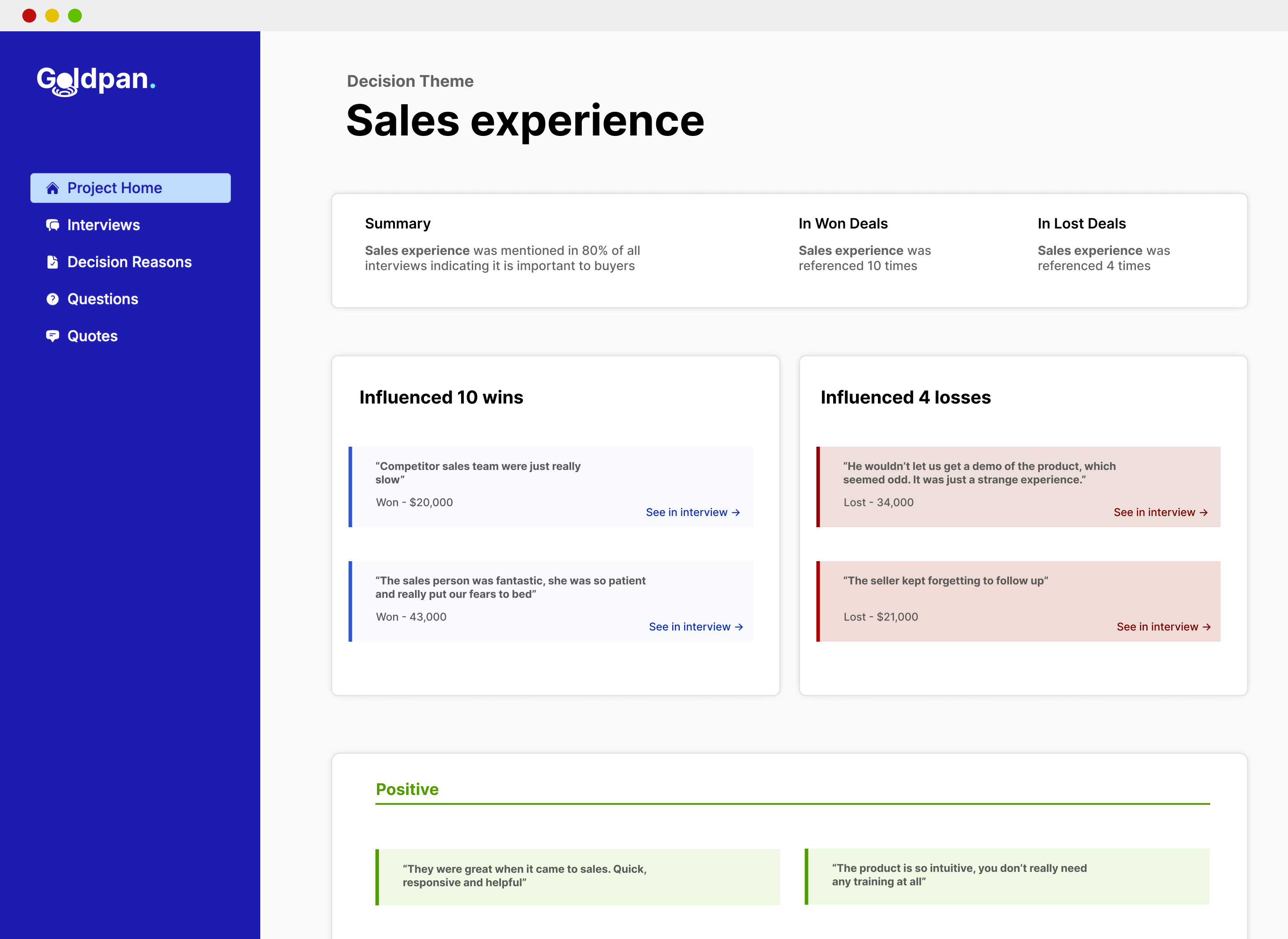Expand the Influenced 4 losses card

point(906,397)
